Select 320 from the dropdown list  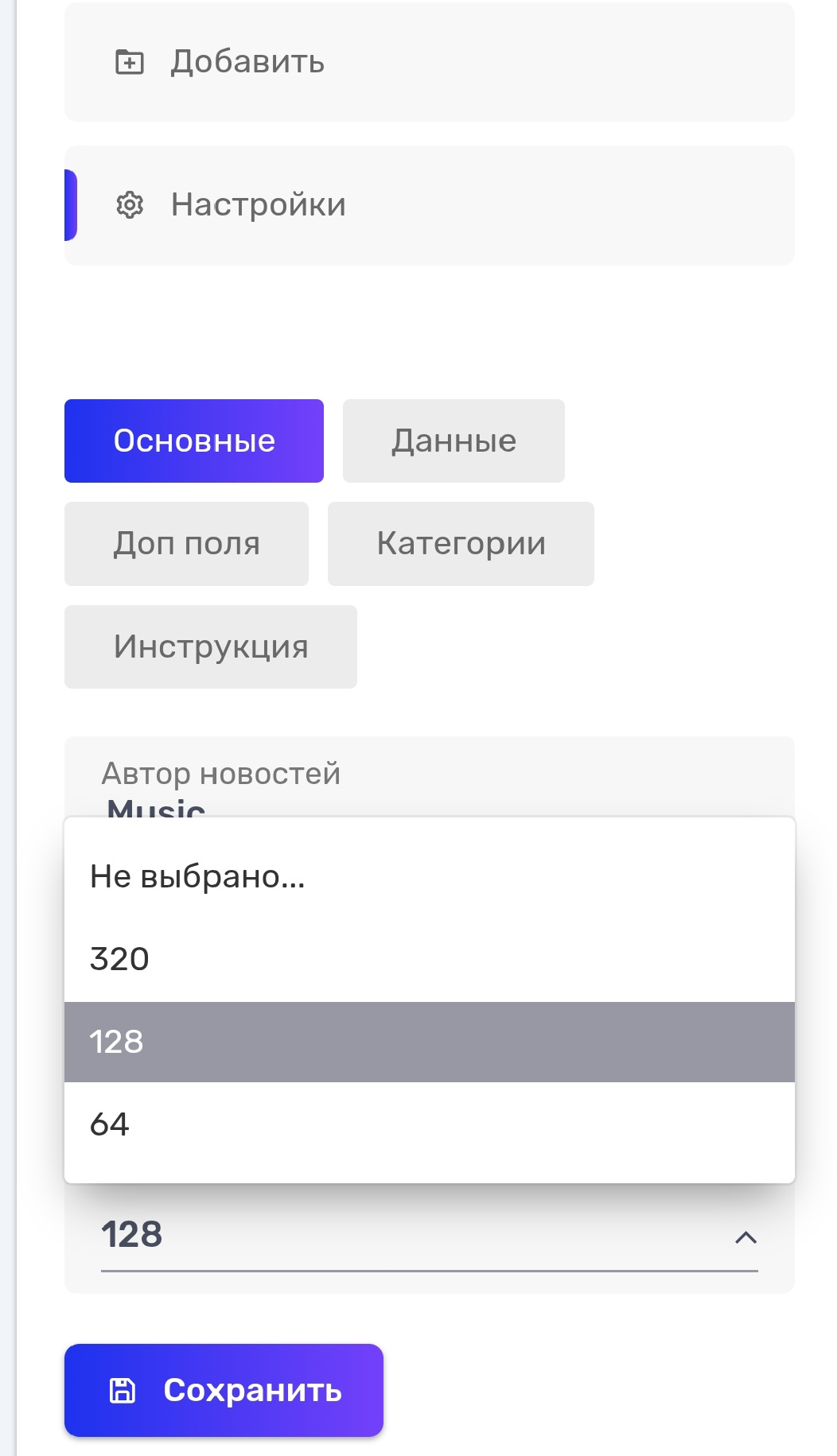click(119, 959)
